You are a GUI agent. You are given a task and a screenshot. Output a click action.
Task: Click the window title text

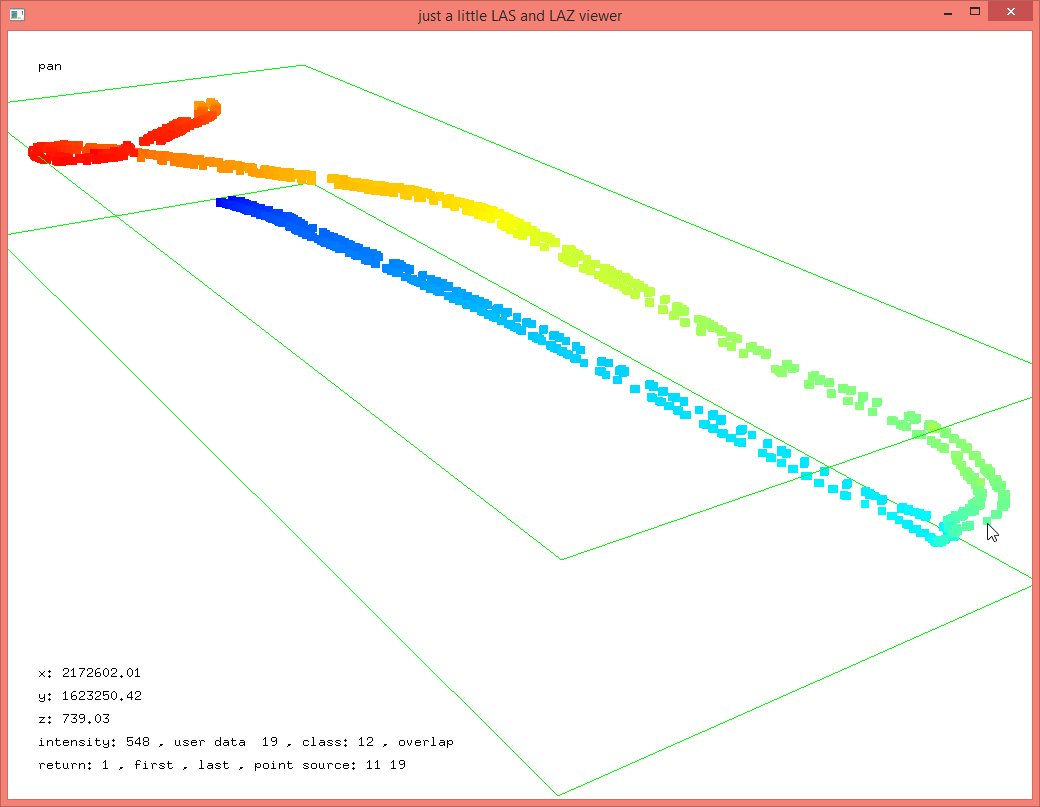[x=519, y=15]
